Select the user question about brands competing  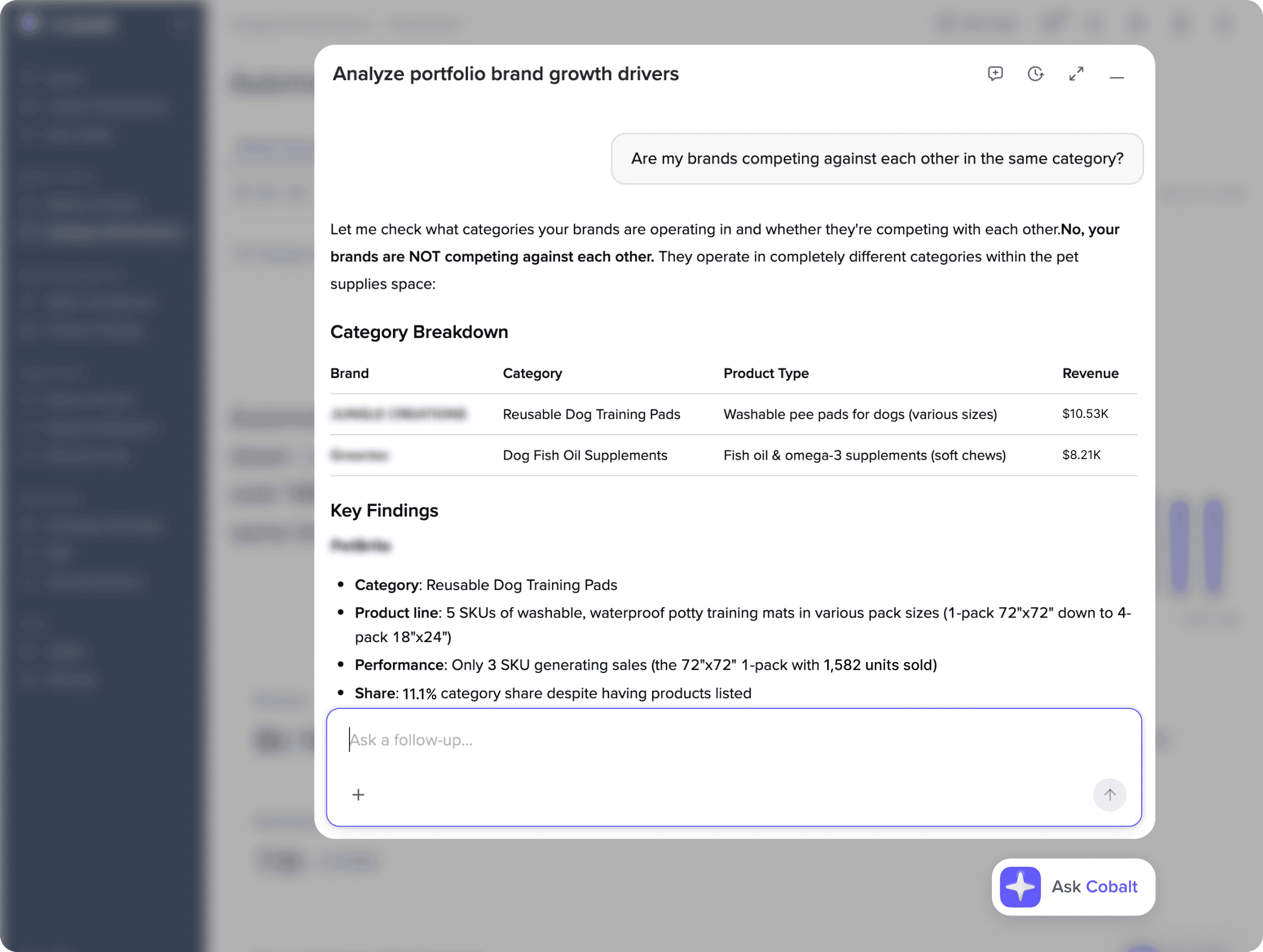point(877,159)
